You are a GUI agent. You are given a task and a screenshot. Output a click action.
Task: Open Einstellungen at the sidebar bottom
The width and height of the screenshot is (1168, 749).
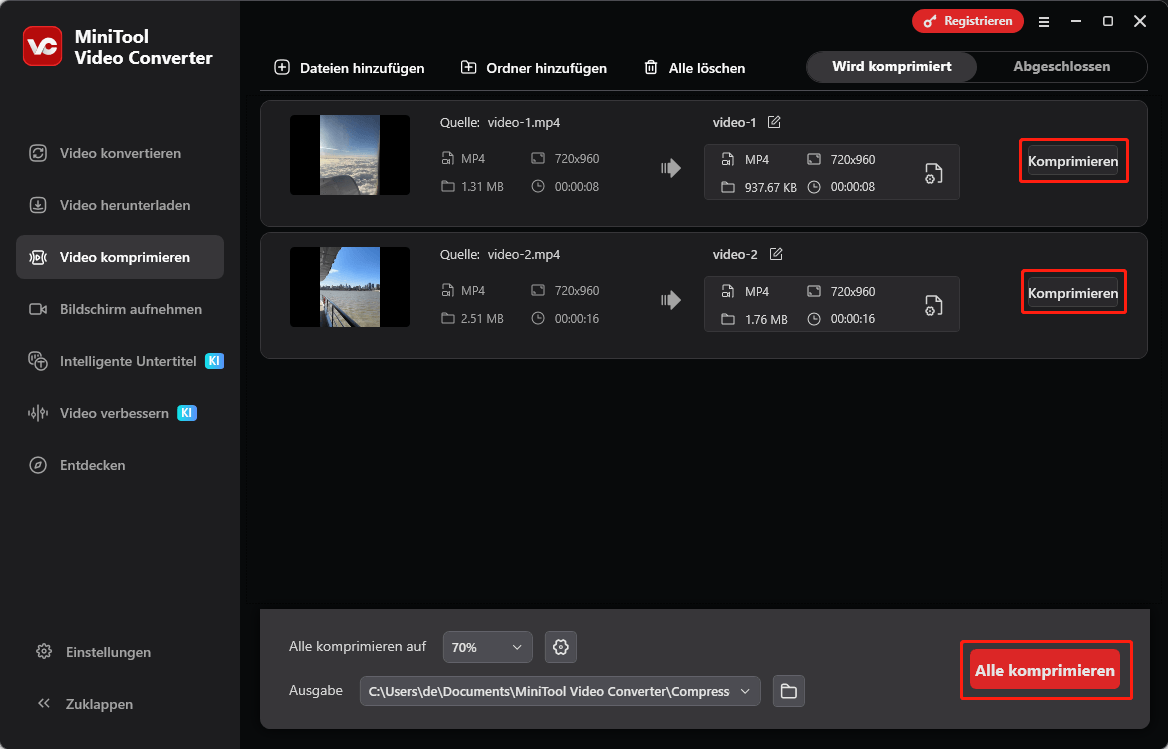point(94,652)
